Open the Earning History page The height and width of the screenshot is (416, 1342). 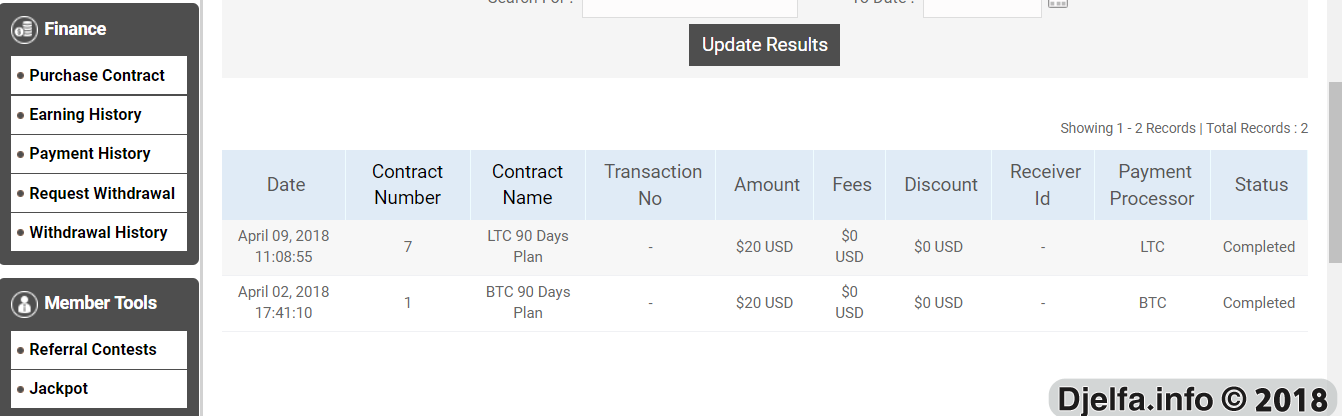[x=99, y=115]
